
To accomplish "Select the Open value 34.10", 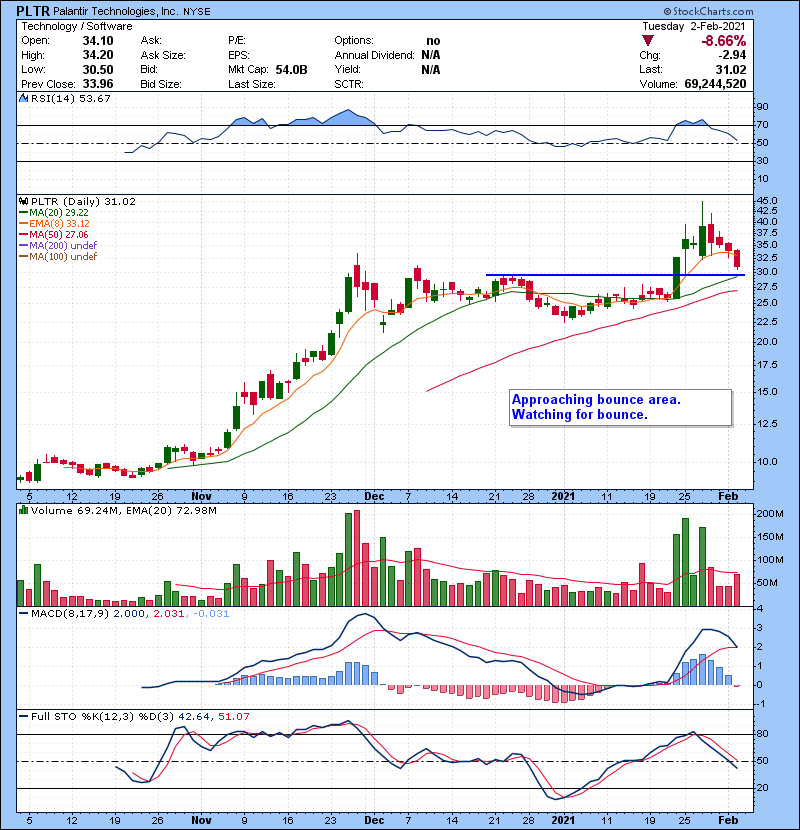I will (x=98, y=41).
